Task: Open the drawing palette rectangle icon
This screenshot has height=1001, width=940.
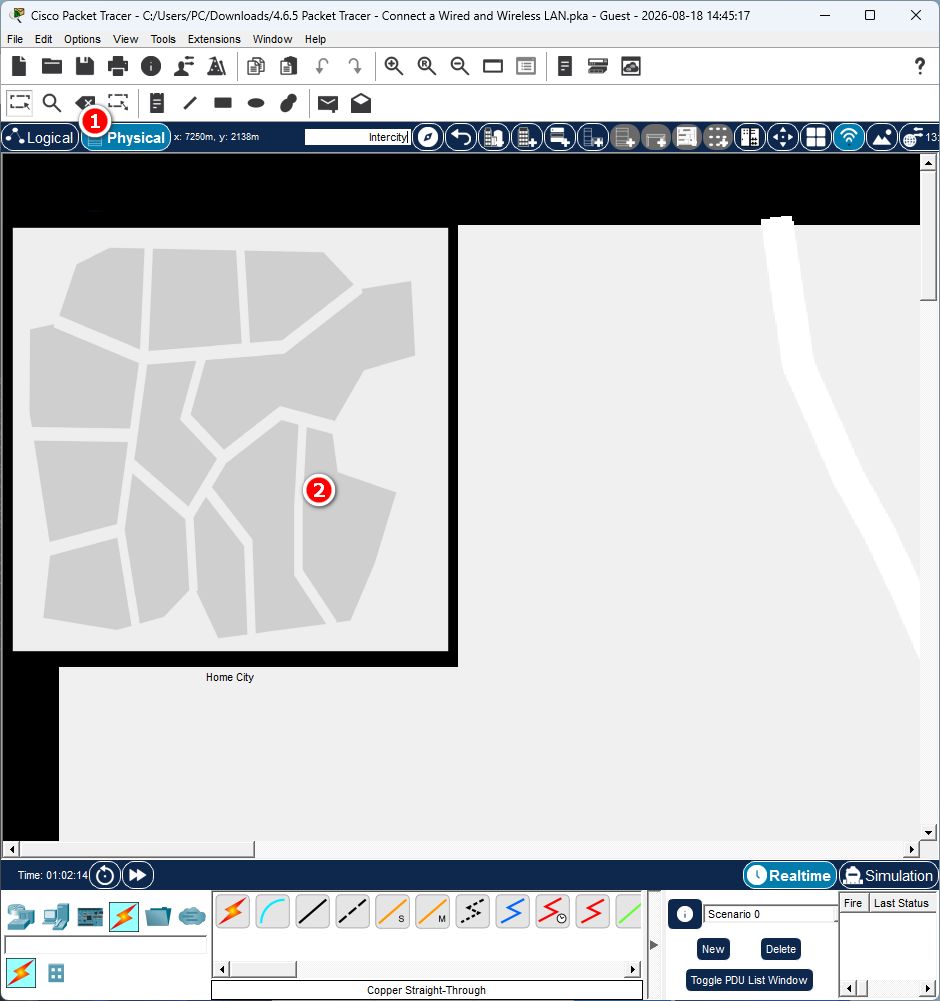Action: coord(493,66)
